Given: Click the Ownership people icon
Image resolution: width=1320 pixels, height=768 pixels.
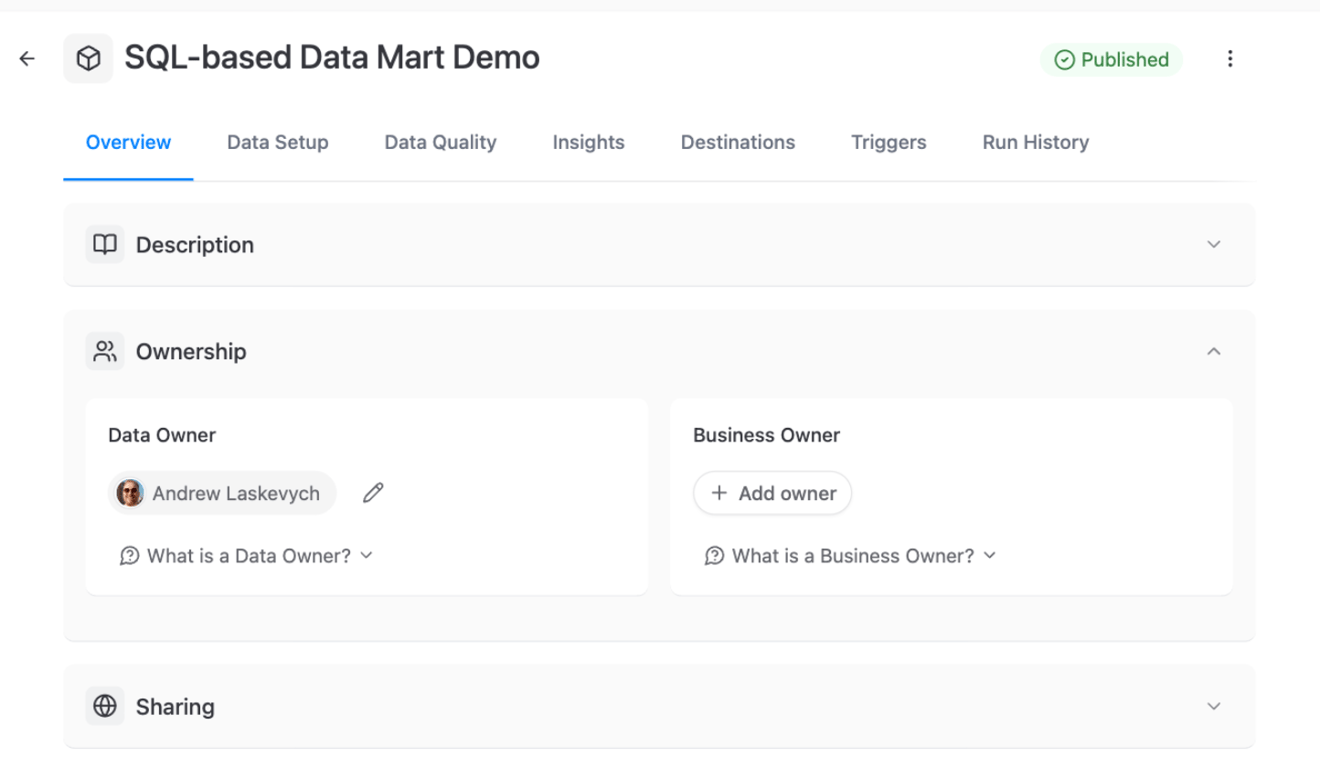Looking at the screenshot, I should (x=105, y=351).
